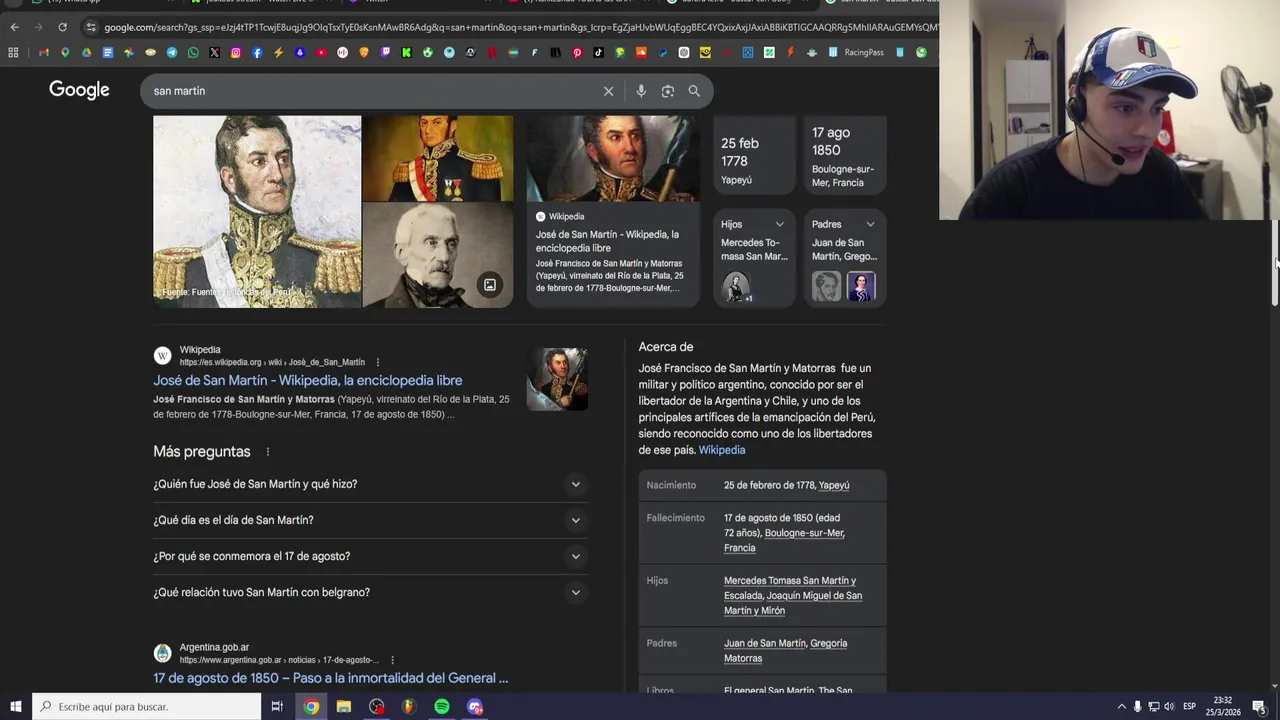This screenshot has width=1280, height=720.
Task: Open Joaquín Miguel de San Martín y Mirón link
Action: (793, 603)
